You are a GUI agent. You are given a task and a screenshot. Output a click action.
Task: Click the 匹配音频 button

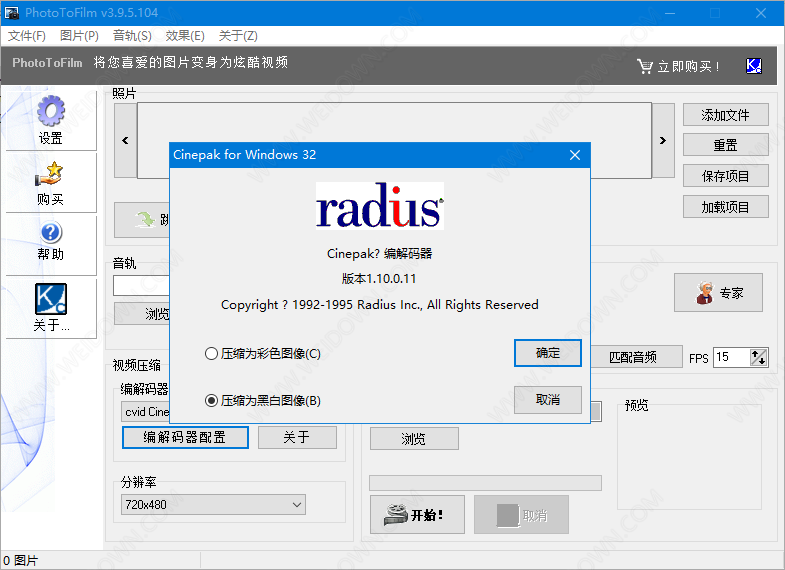pyautogui.click(x=636, y=357)
